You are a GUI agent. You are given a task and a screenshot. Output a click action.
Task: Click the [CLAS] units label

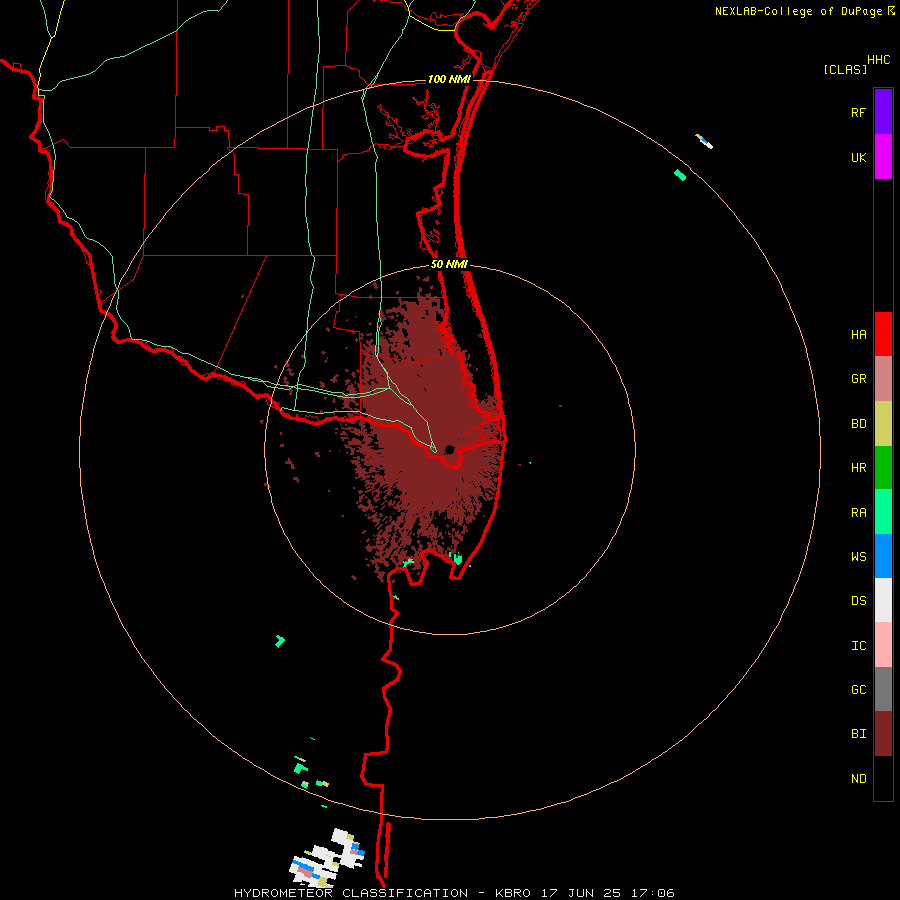coord(845,69)
